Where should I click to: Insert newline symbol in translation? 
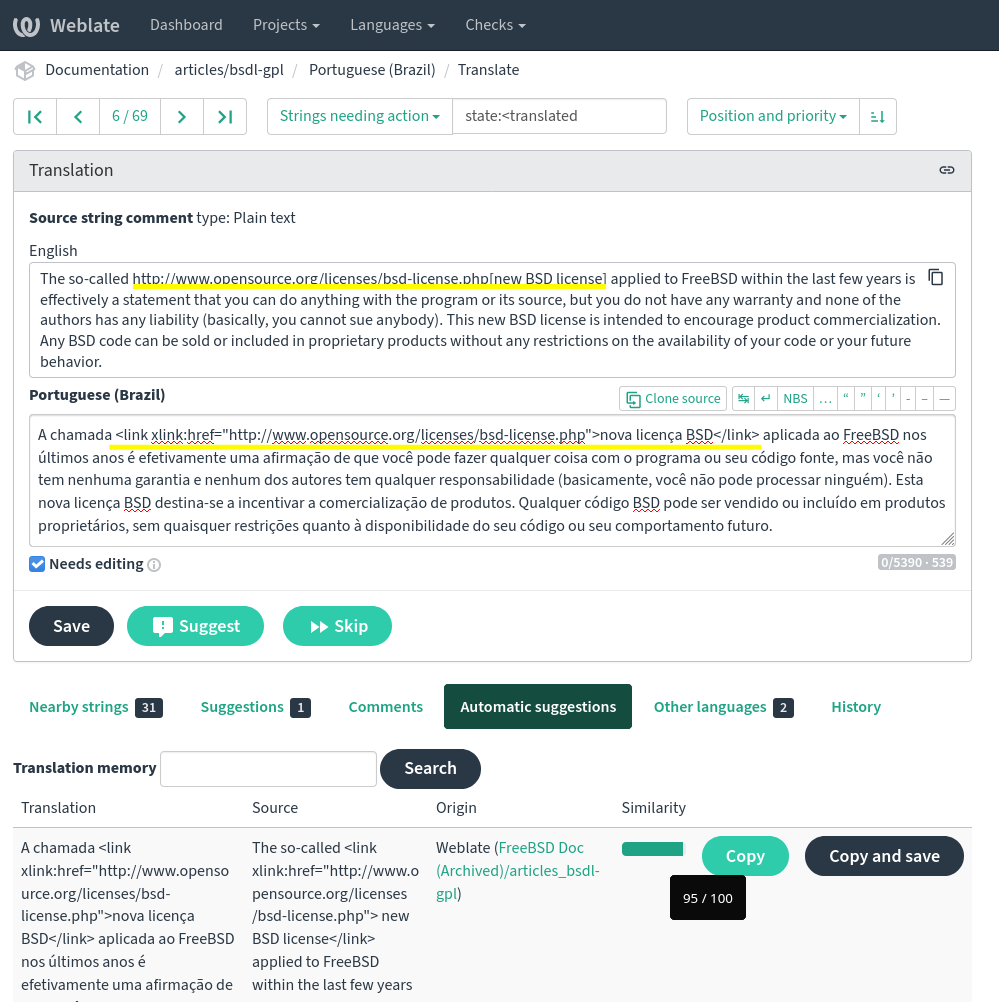coord(765,398)
